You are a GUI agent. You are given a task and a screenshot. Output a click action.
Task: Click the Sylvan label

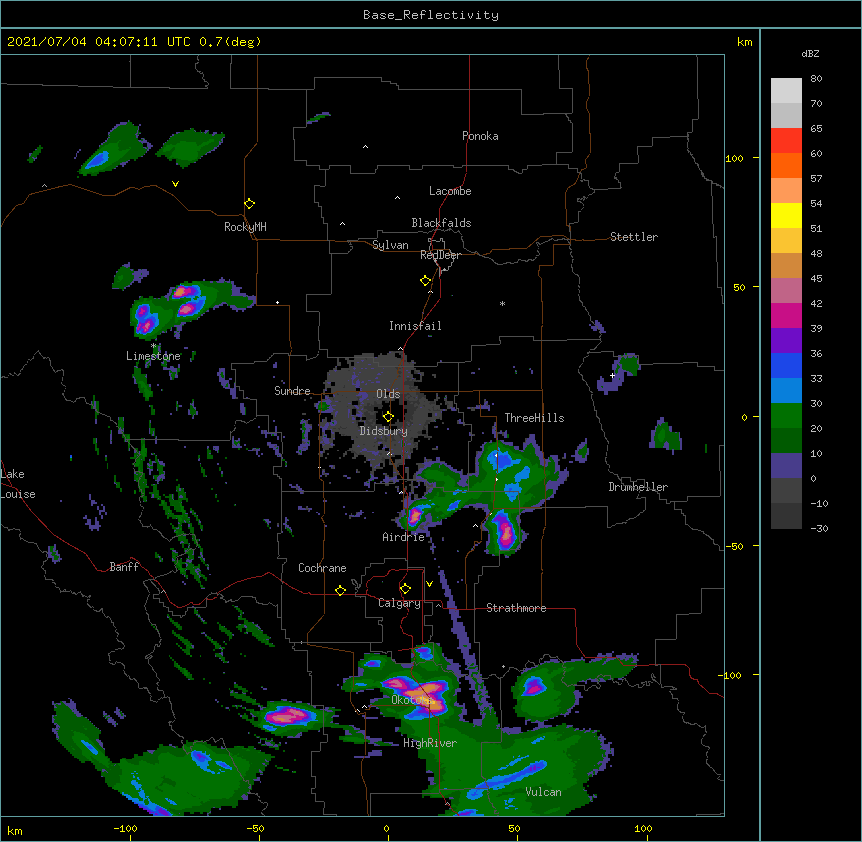point(390,245)
